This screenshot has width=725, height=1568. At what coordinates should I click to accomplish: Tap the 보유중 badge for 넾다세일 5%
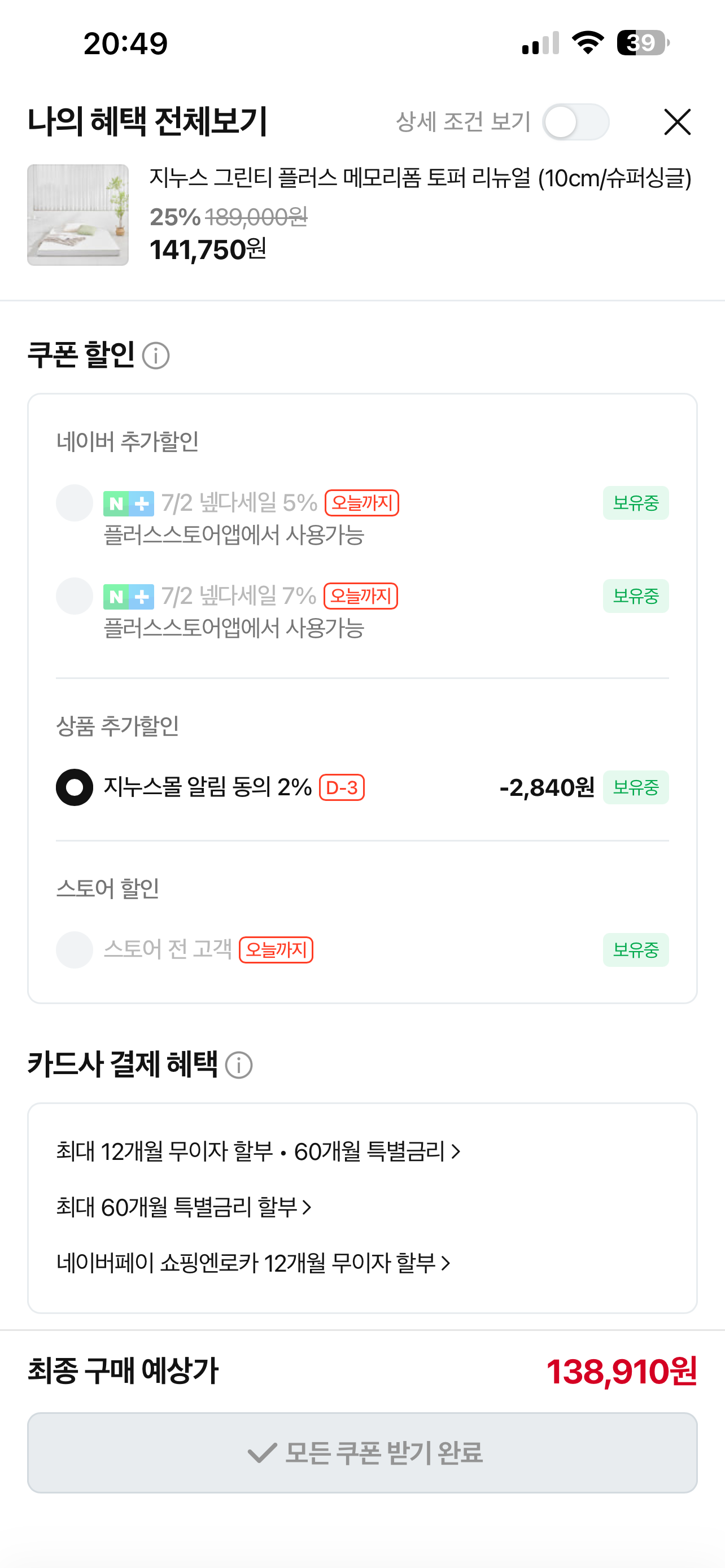pyautogui.click(x=636, y=503)
